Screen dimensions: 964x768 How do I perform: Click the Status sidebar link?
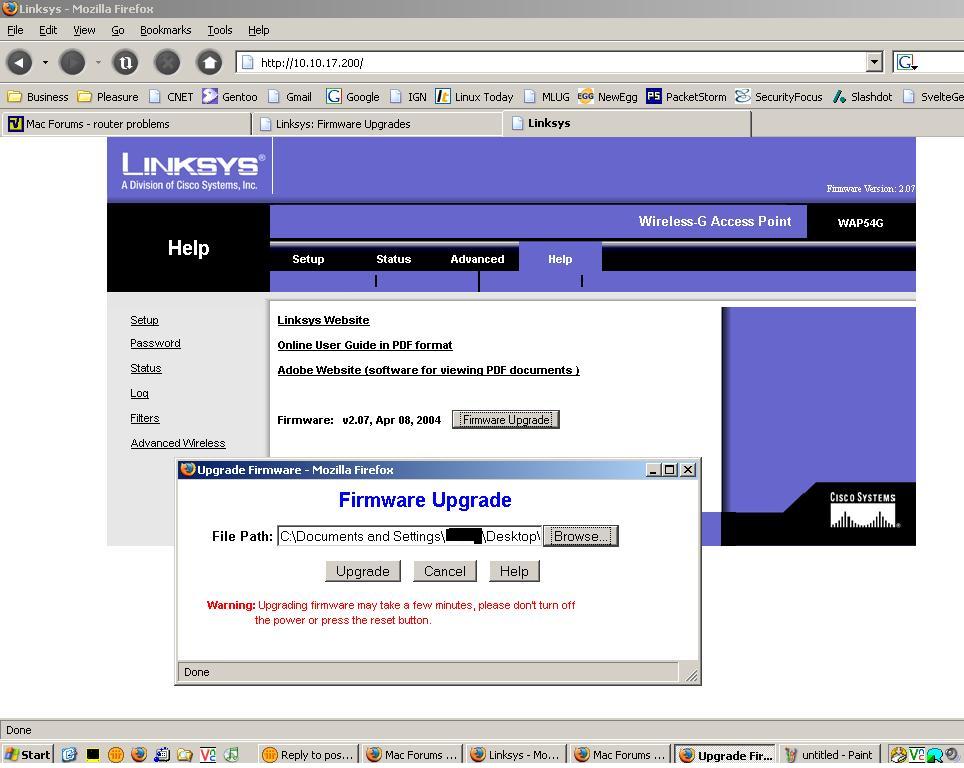pyautogui.click(x=146, y=368)
